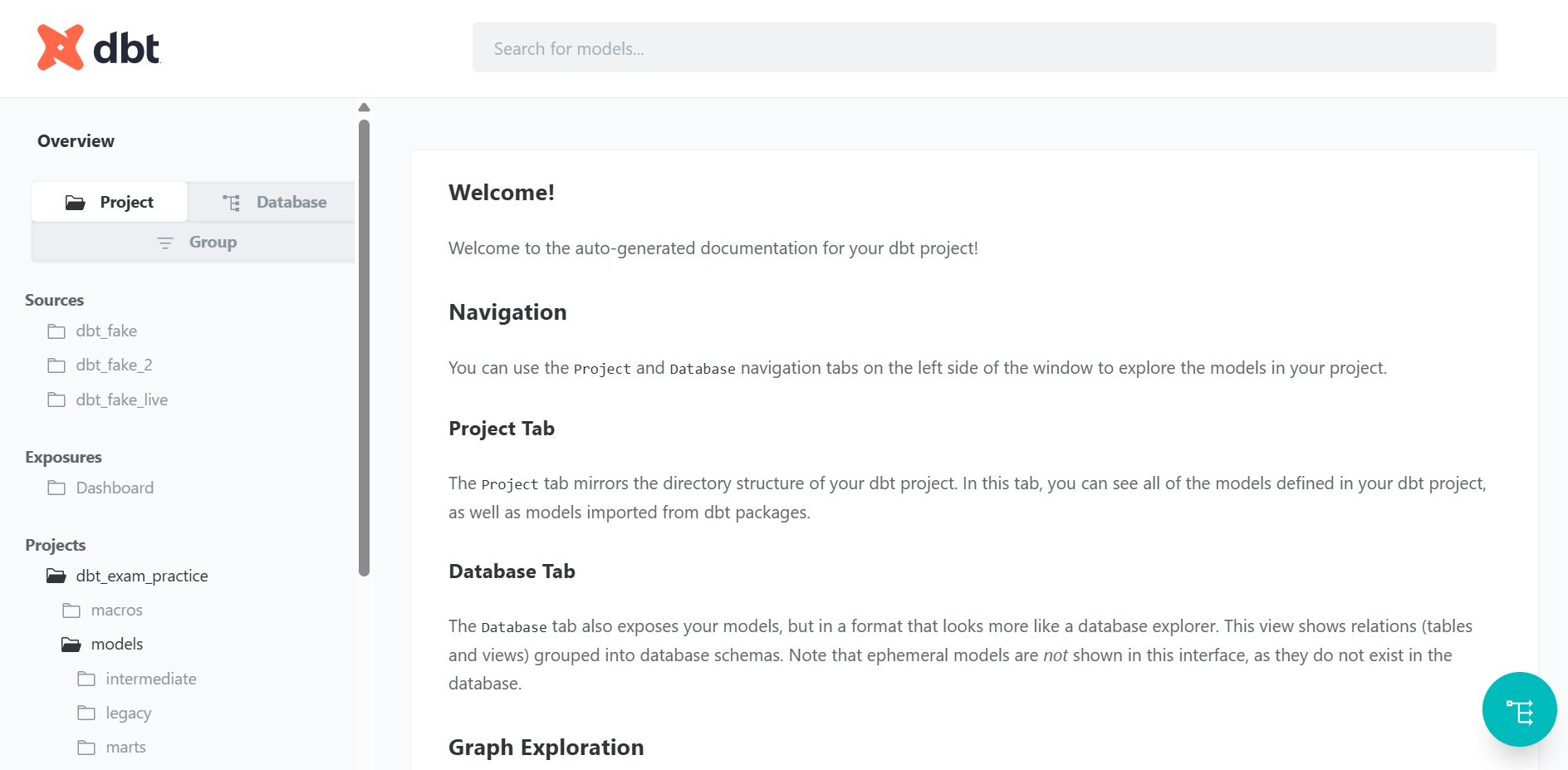Expand the dbt_fake_2 source

click(x=114, y=365)
